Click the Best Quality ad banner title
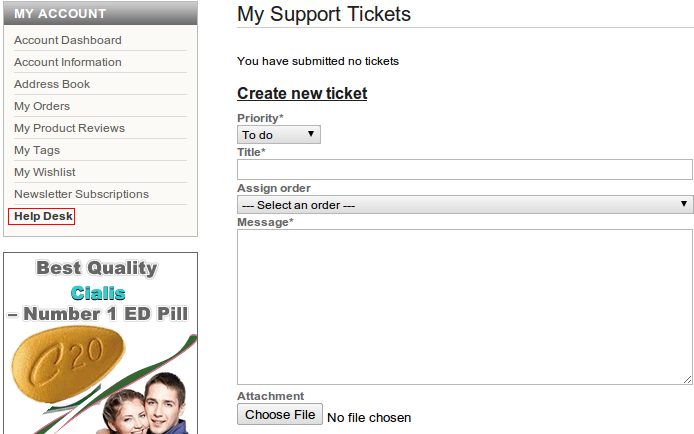 point(97,268)
